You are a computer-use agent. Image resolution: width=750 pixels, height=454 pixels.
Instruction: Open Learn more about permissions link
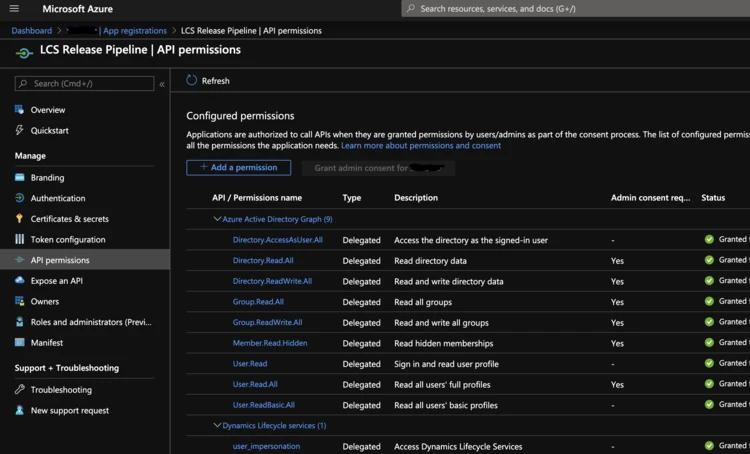[421, 146]
